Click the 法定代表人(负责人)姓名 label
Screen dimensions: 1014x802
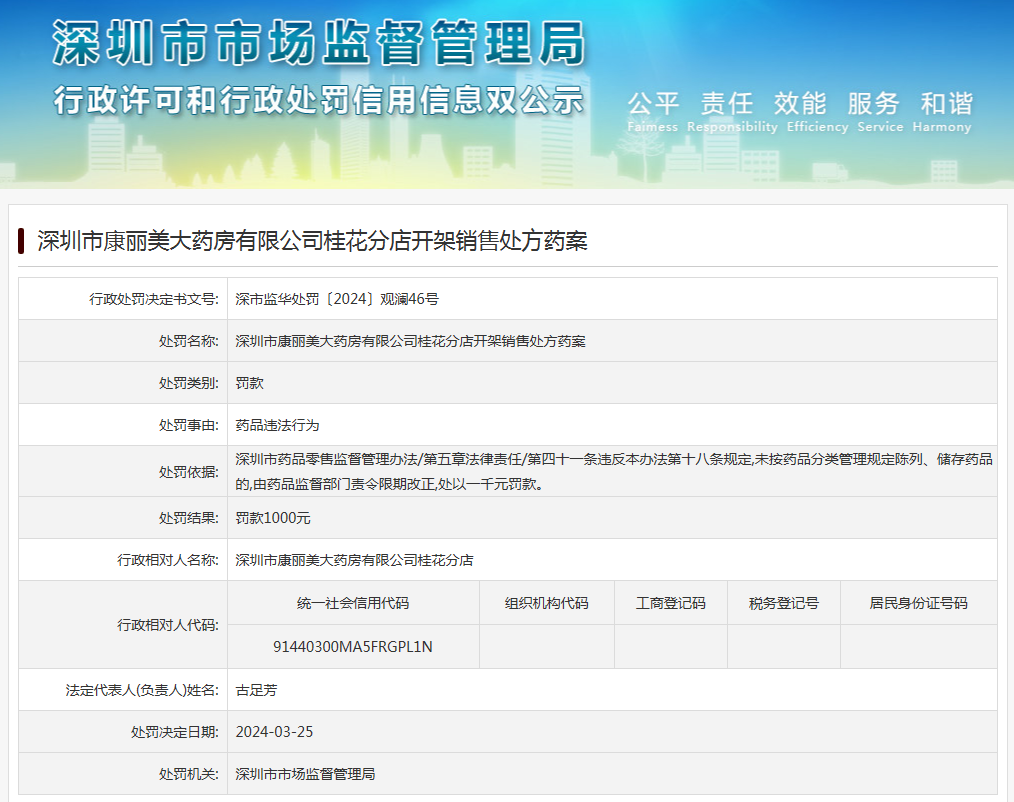click(142, 690)
